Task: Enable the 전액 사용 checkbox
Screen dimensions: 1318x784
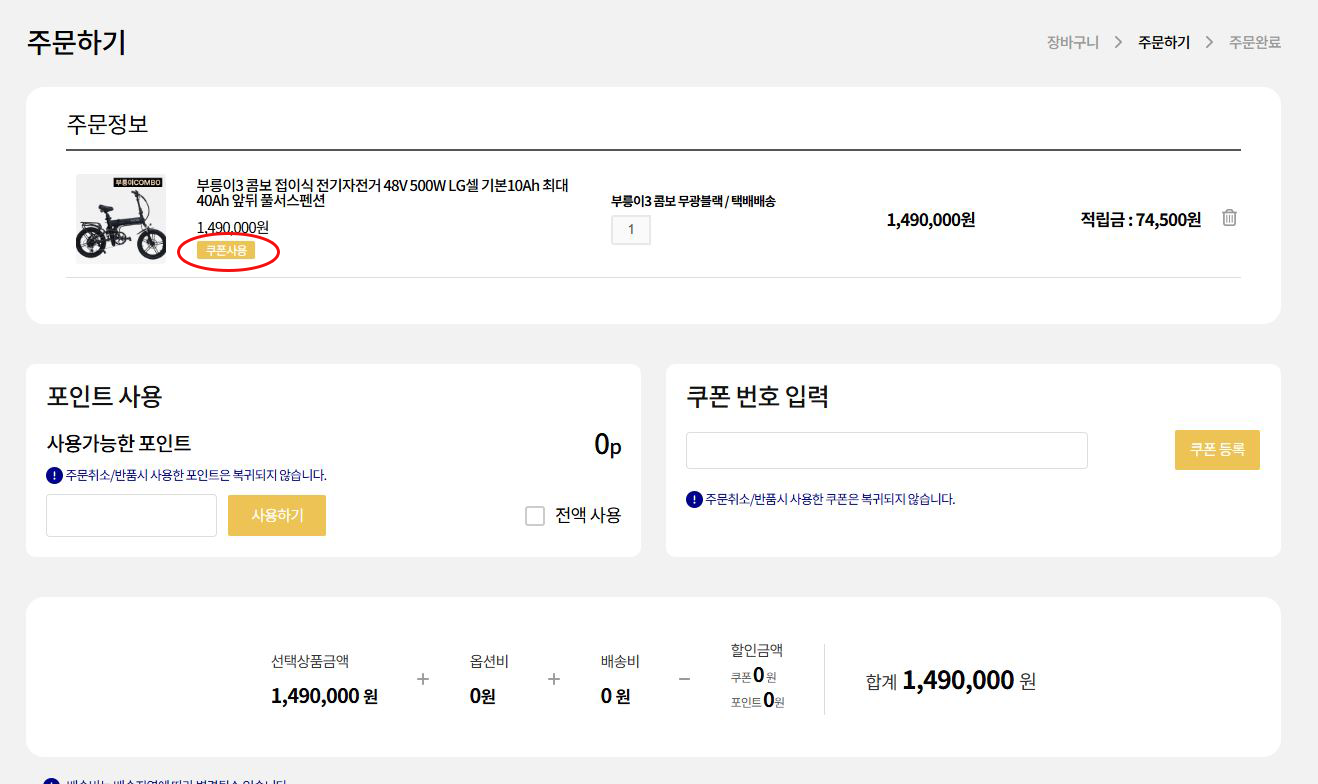Action: 535,516
